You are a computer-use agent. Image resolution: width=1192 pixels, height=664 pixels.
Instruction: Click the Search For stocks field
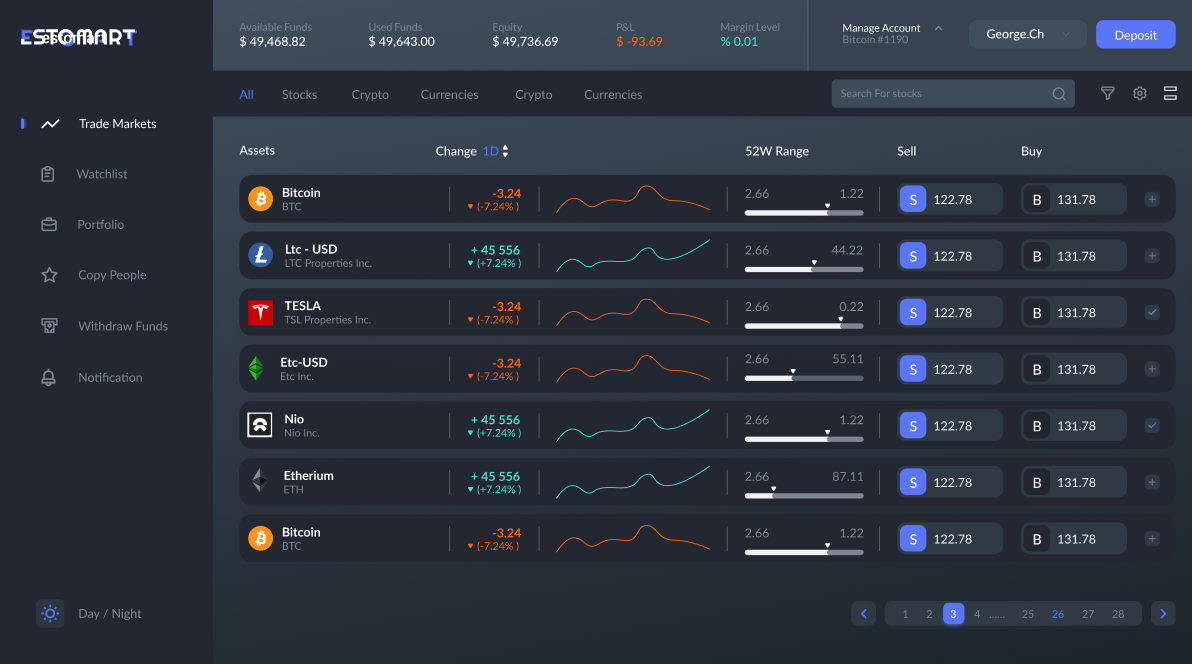pyautogui.click(x=940, y=94)
